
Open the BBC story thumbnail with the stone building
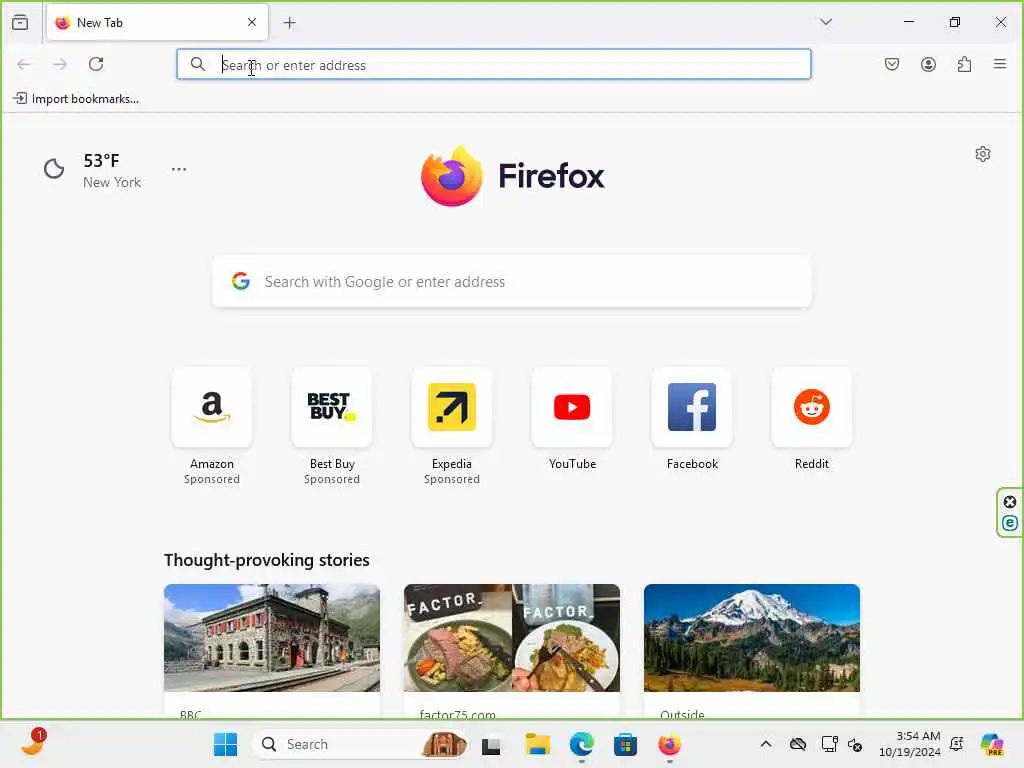[272, 638]
